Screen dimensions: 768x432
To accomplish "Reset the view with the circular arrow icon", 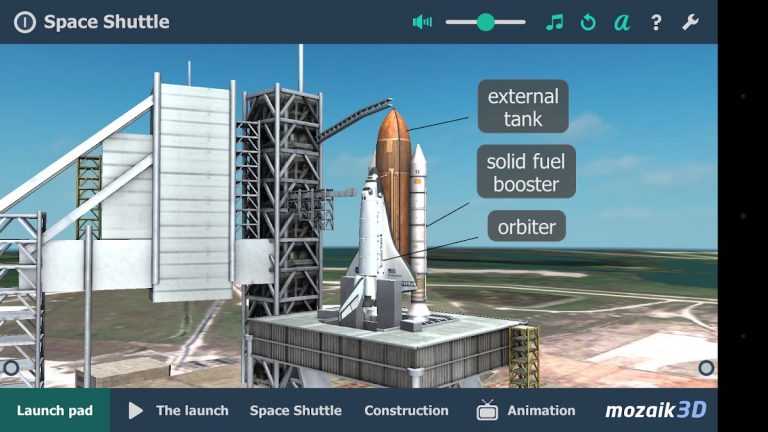I will [x=588, y=22].
